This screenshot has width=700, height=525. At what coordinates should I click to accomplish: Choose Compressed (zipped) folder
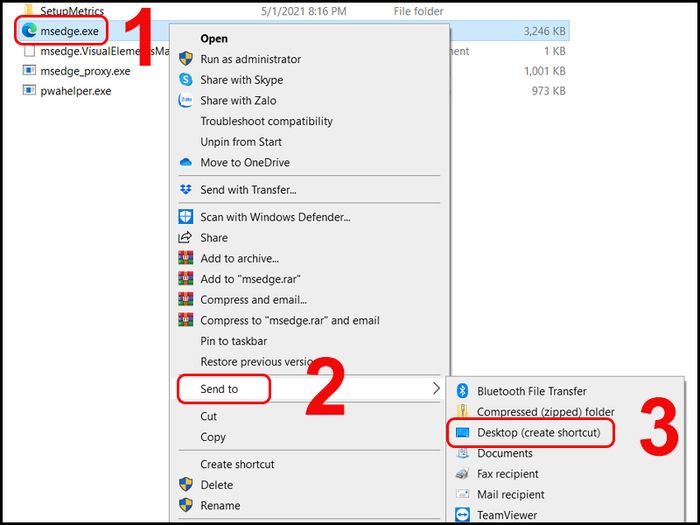(x=546, y=412)
